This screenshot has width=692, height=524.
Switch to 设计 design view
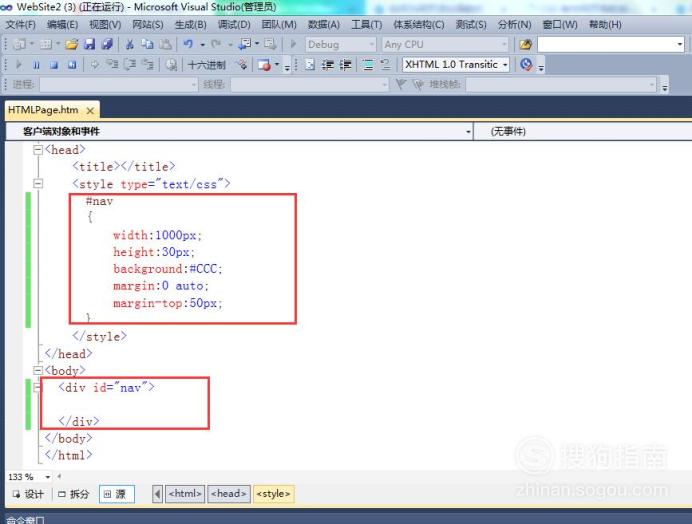tap(29, 494)
